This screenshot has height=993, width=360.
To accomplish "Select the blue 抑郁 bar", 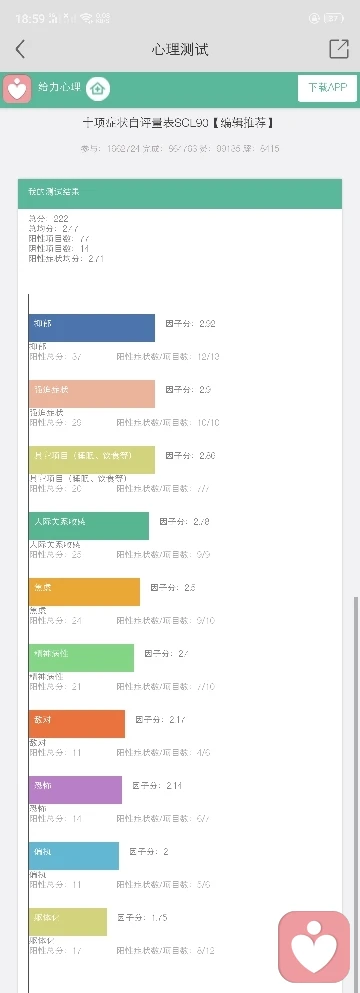I will click(91, 328).
